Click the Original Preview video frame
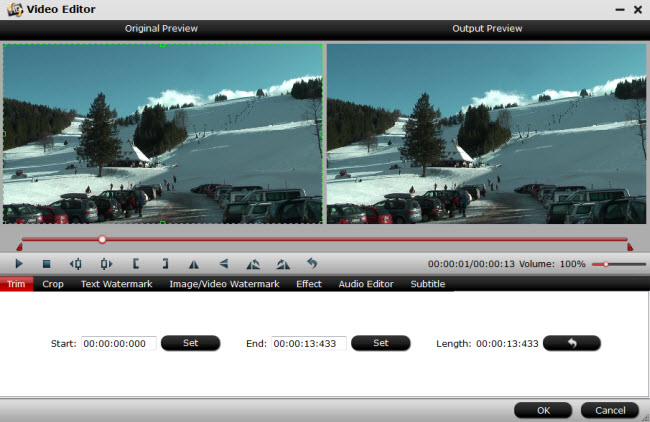650x422 pixels. pyautogui.click(x=162, y=134)
